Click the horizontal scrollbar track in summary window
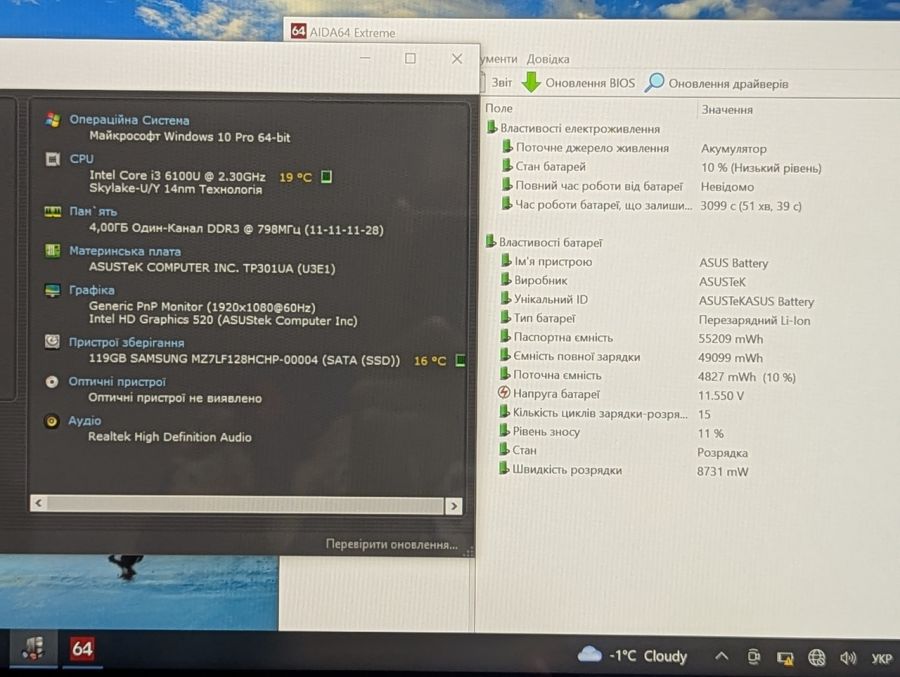900x677 pixels. click(246, 504)
